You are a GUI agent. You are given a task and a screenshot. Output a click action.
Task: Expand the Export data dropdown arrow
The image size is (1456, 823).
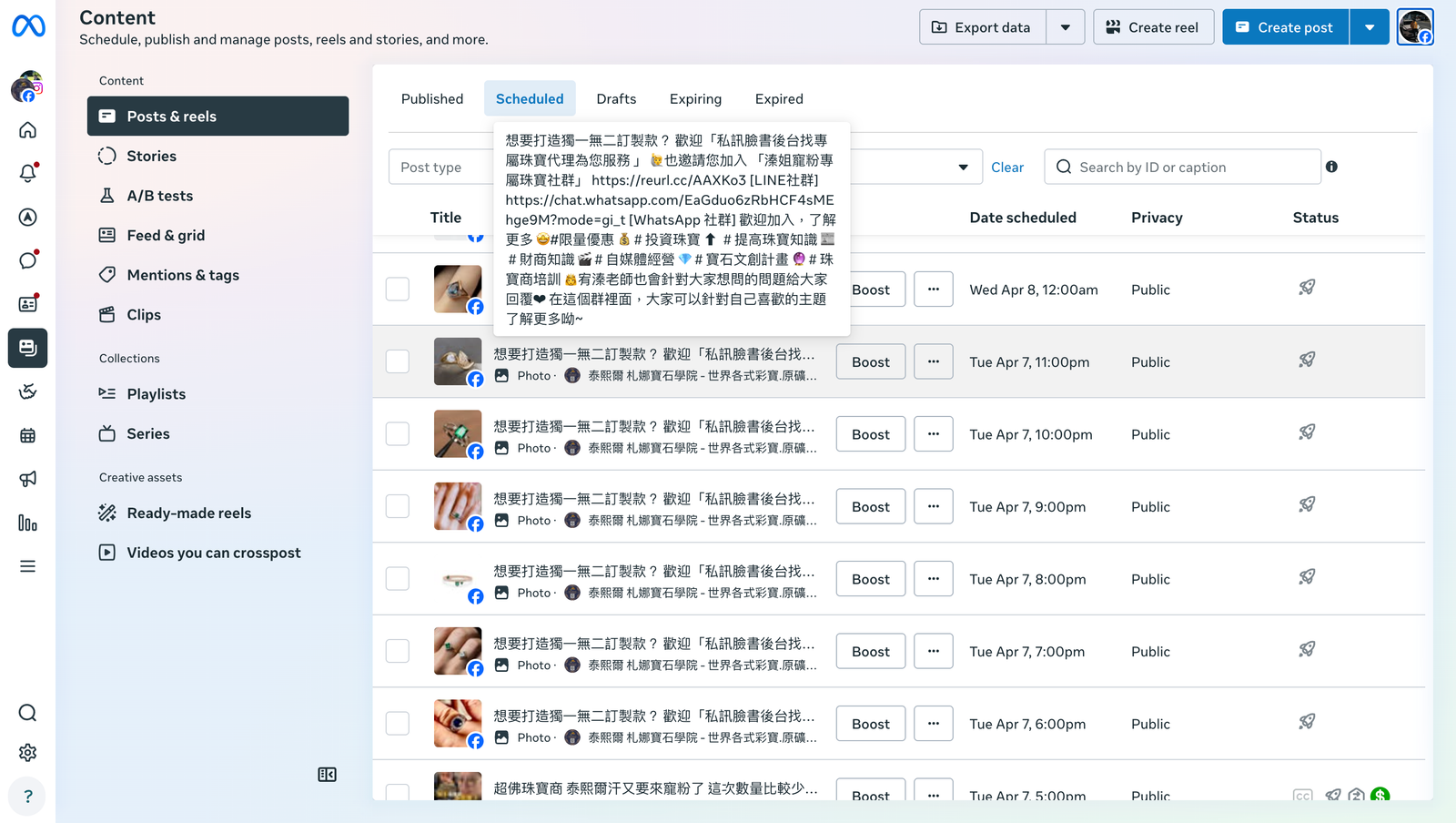pyautogui.click(x=1066, y=27)
